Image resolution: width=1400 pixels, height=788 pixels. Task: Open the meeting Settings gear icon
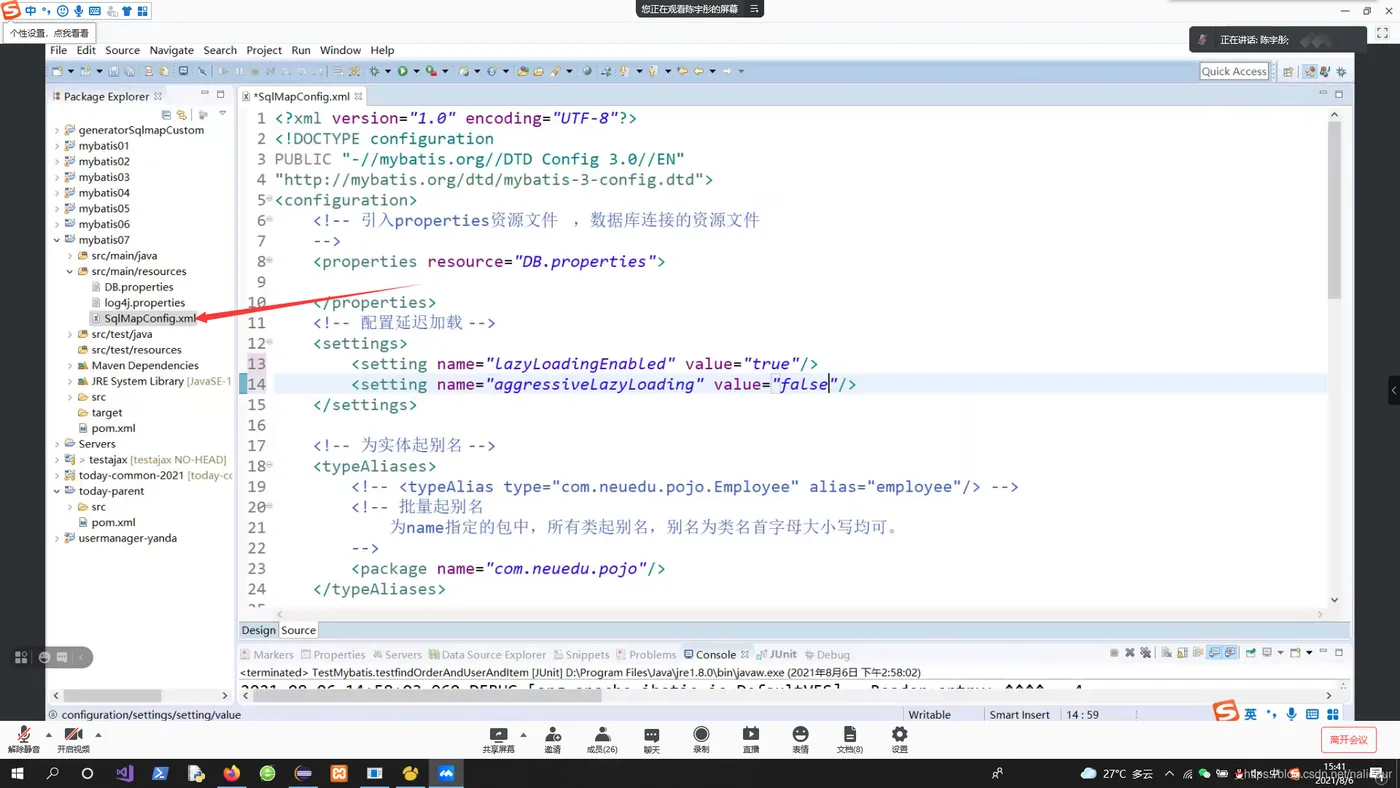tap(899, 739)
